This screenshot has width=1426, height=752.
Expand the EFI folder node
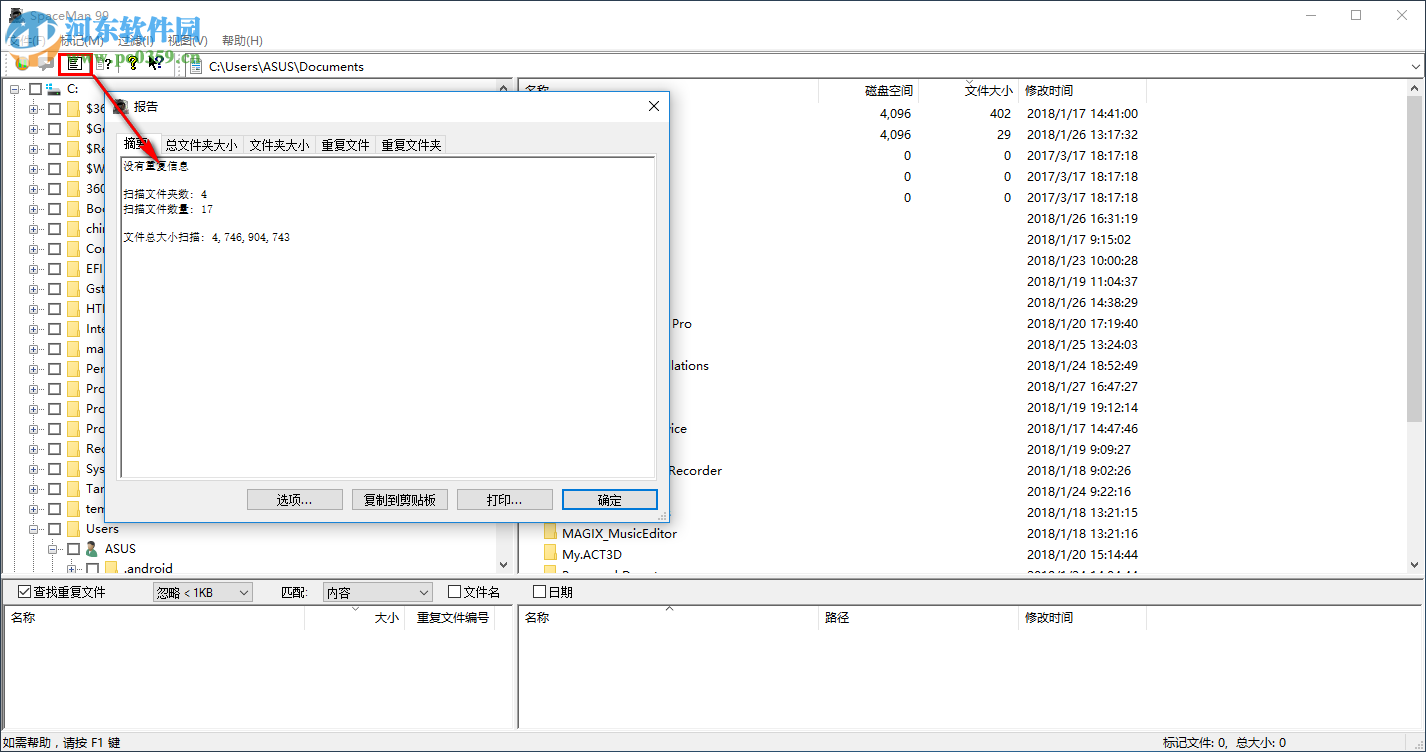pos(34,269)
